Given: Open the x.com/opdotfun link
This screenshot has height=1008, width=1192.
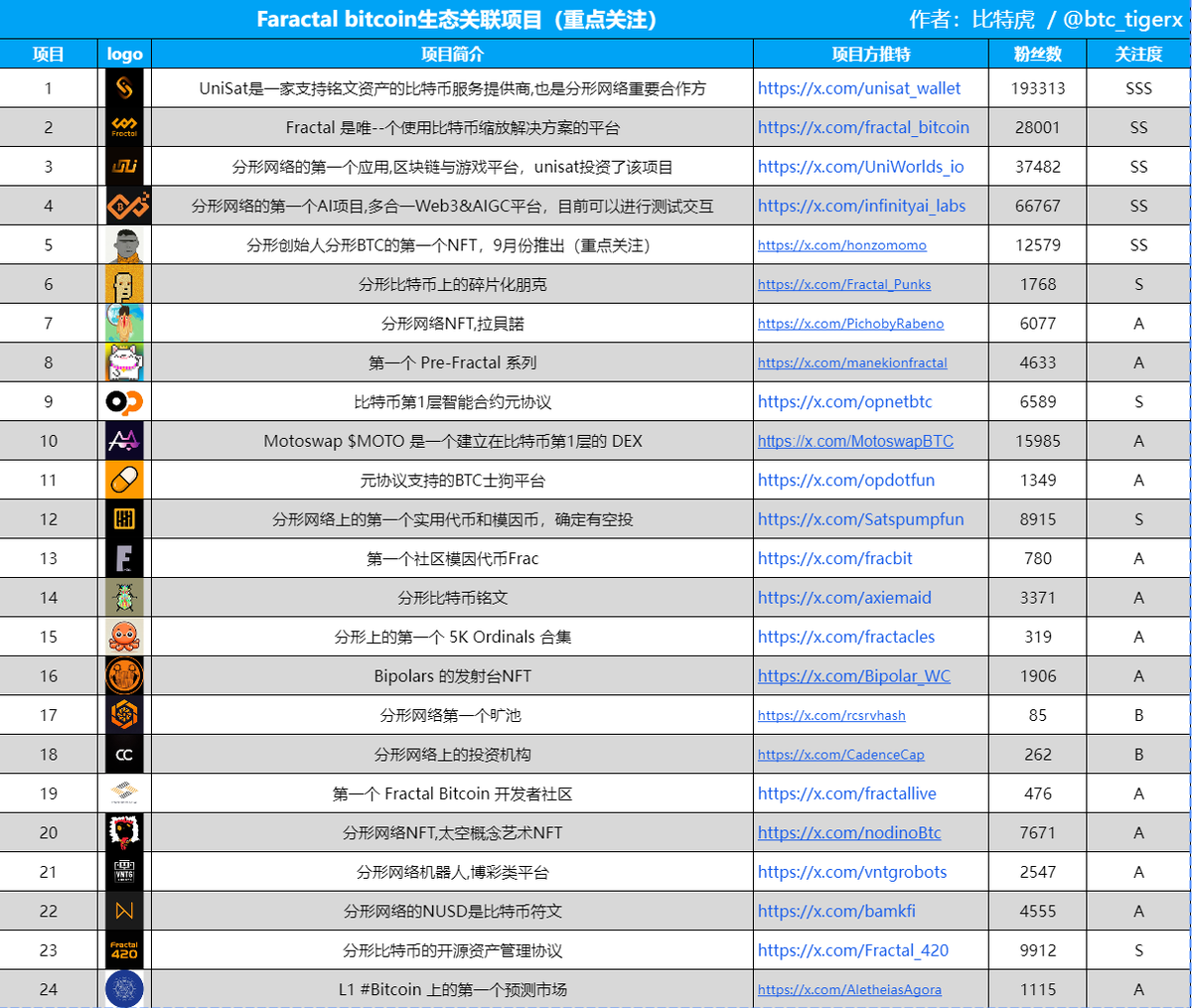Looking at the screenshot, I should pyautogui.click(x=846, y=481).
